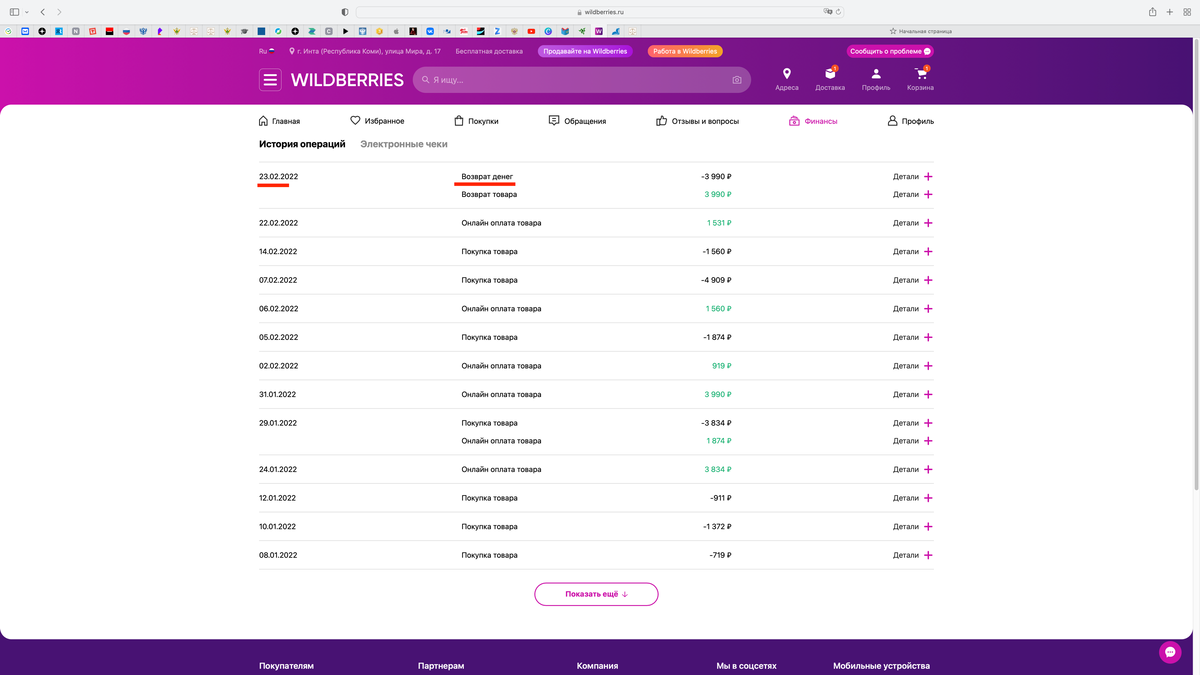Screen dimensions: 1200x675
Task: Open the Safari privacy report shield icon
Action: 345,12
